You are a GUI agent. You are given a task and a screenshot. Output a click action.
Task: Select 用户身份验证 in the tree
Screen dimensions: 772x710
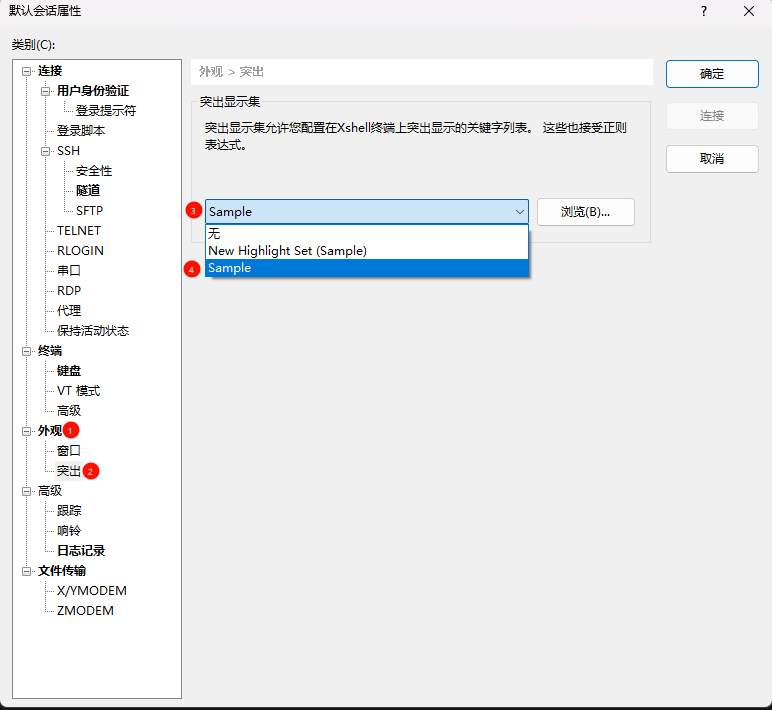(x=93, y=91)
